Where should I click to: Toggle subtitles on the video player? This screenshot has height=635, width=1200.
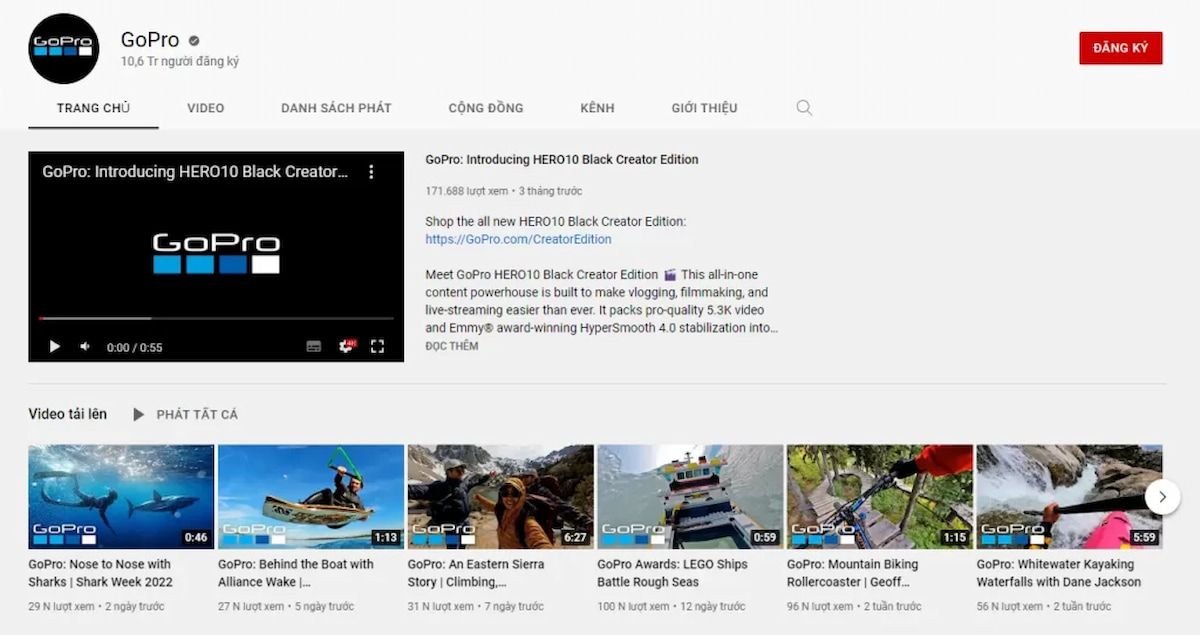314,347
